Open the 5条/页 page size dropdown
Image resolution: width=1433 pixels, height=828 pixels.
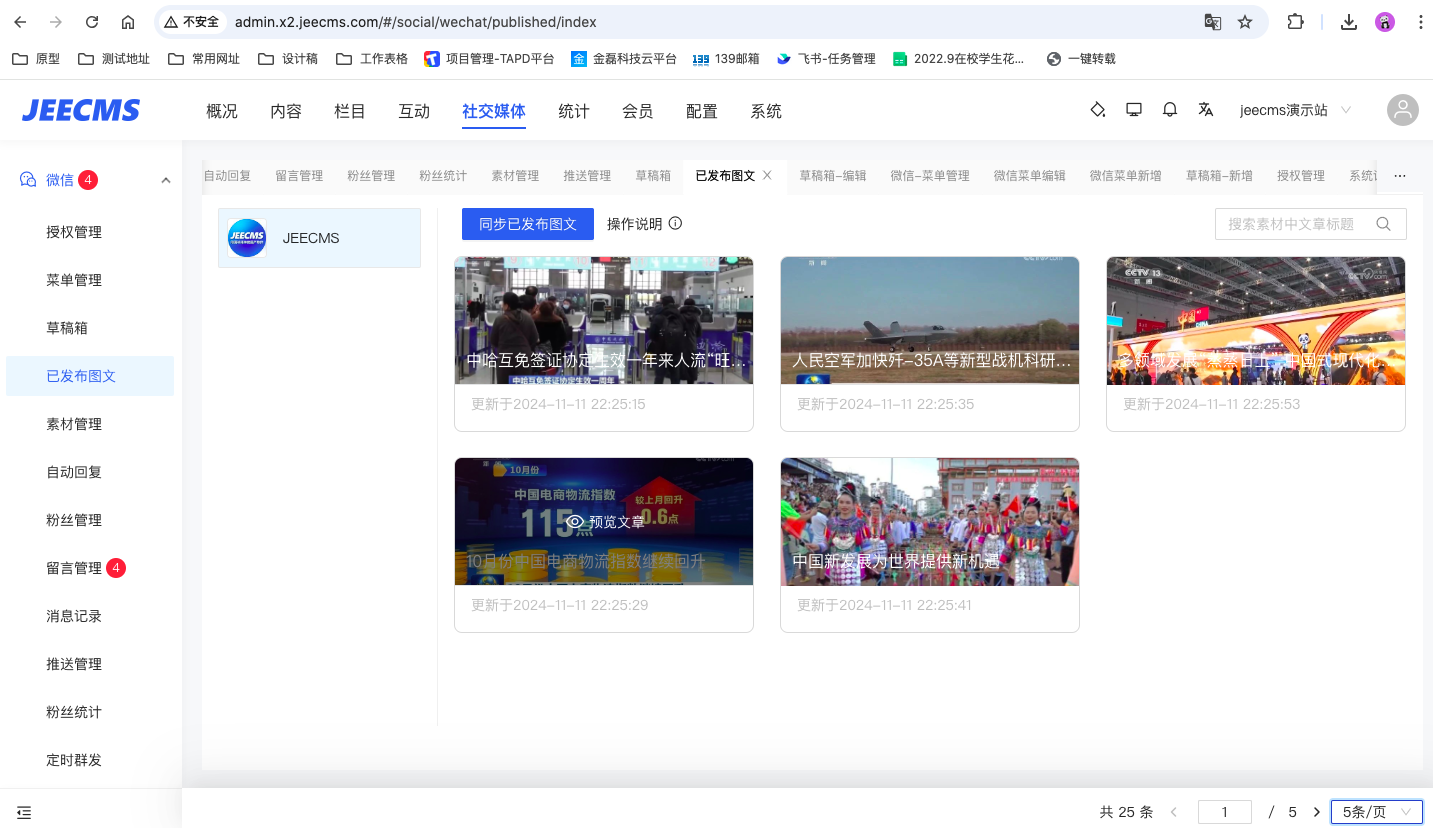point(1376,812)
